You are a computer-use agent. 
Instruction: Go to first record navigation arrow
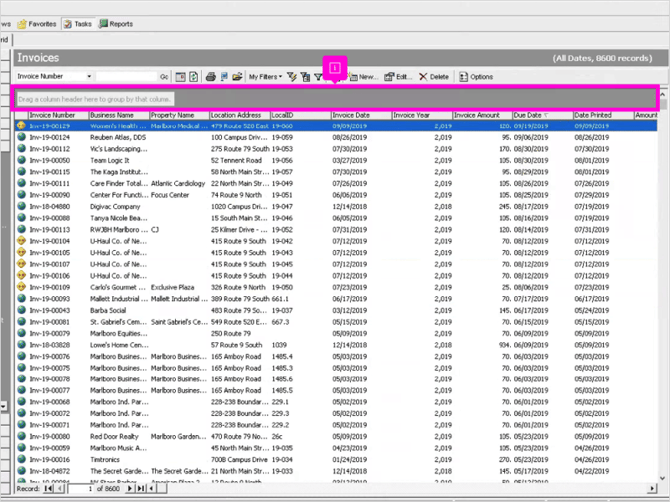(x=49, y=488)
